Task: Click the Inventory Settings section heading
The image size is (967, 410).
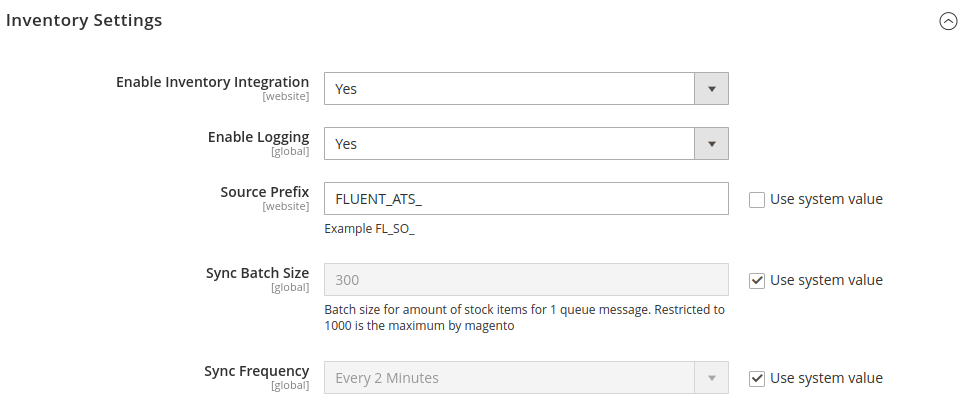Action: click(84, 20)
